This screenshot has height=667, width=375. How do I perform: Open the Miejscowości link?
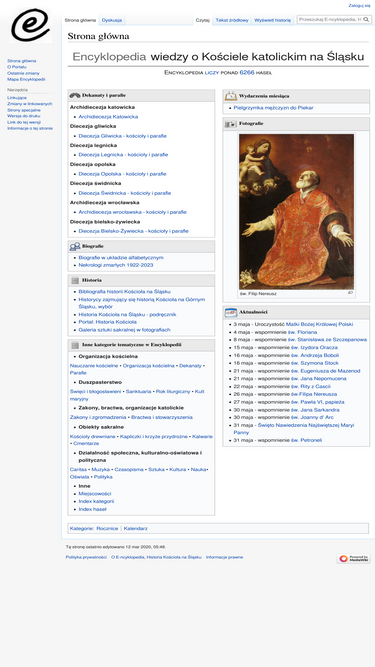coord(95,494)
